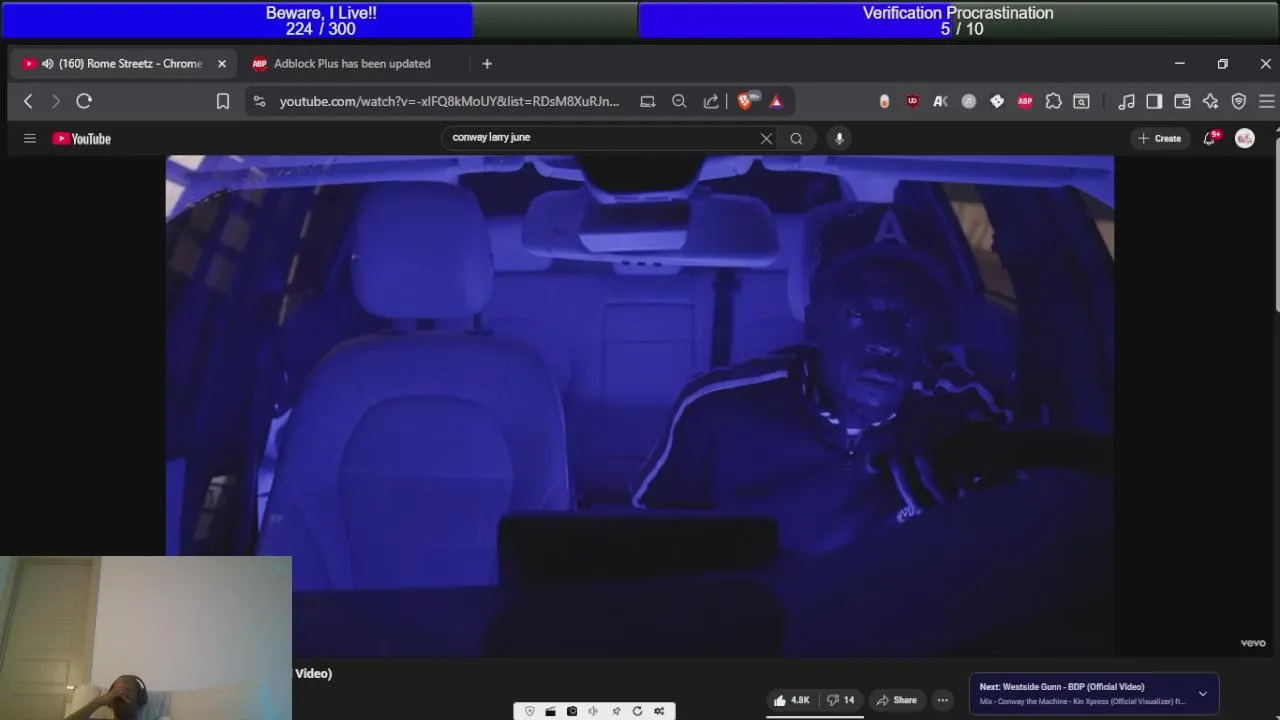1280x720 pixels.
Task: Open the browser hamburger main menu
Action: point(1267,101)
